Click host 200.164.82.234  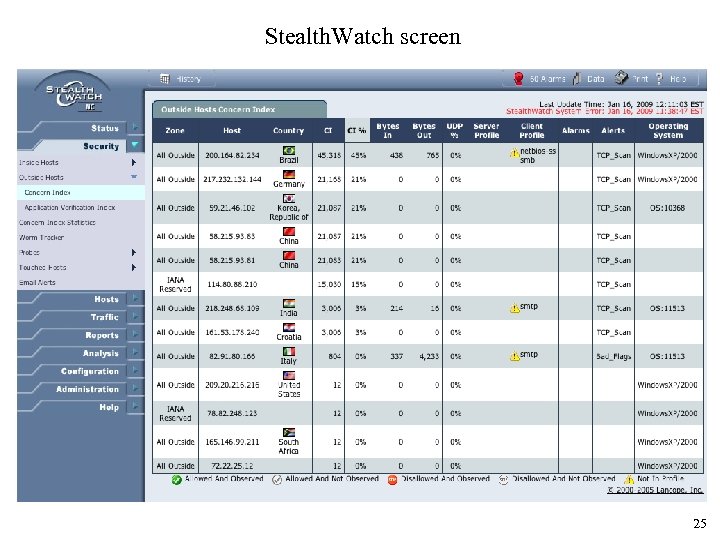pyautogui.click(x=233, y=155)
